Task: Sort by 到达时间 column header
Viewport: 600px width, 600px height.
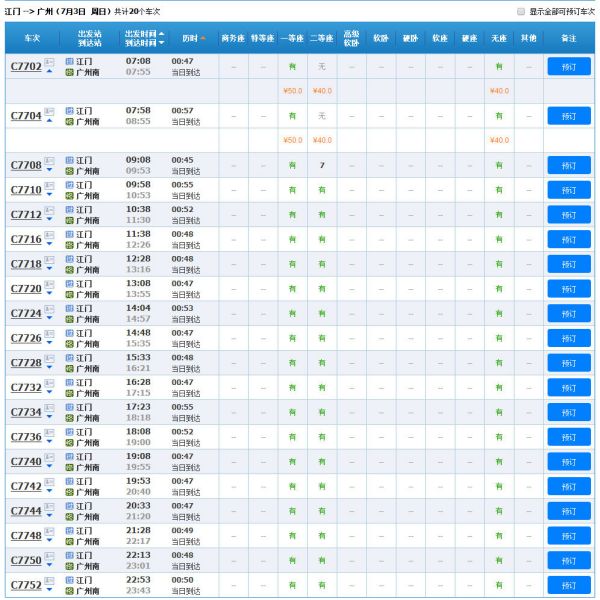Action: (x=144, y=42)
